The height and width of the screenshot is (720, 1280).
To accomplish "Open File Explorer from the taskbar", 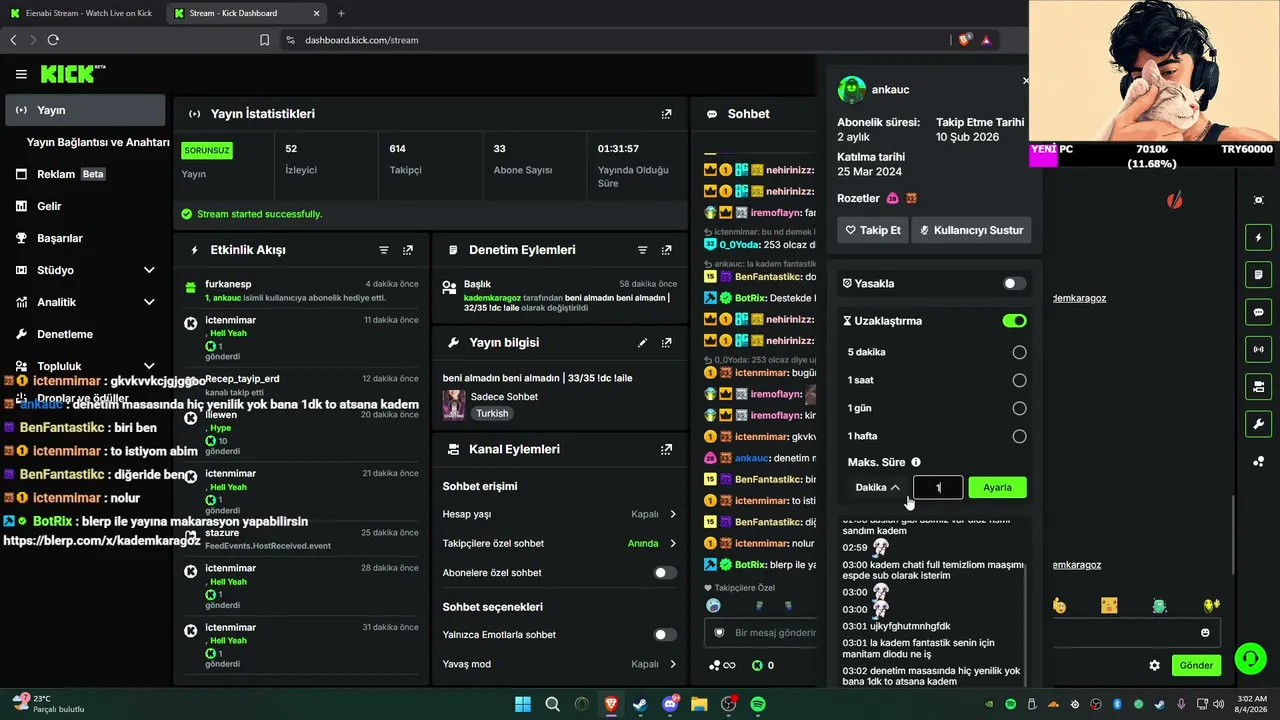I will (699, 704).
